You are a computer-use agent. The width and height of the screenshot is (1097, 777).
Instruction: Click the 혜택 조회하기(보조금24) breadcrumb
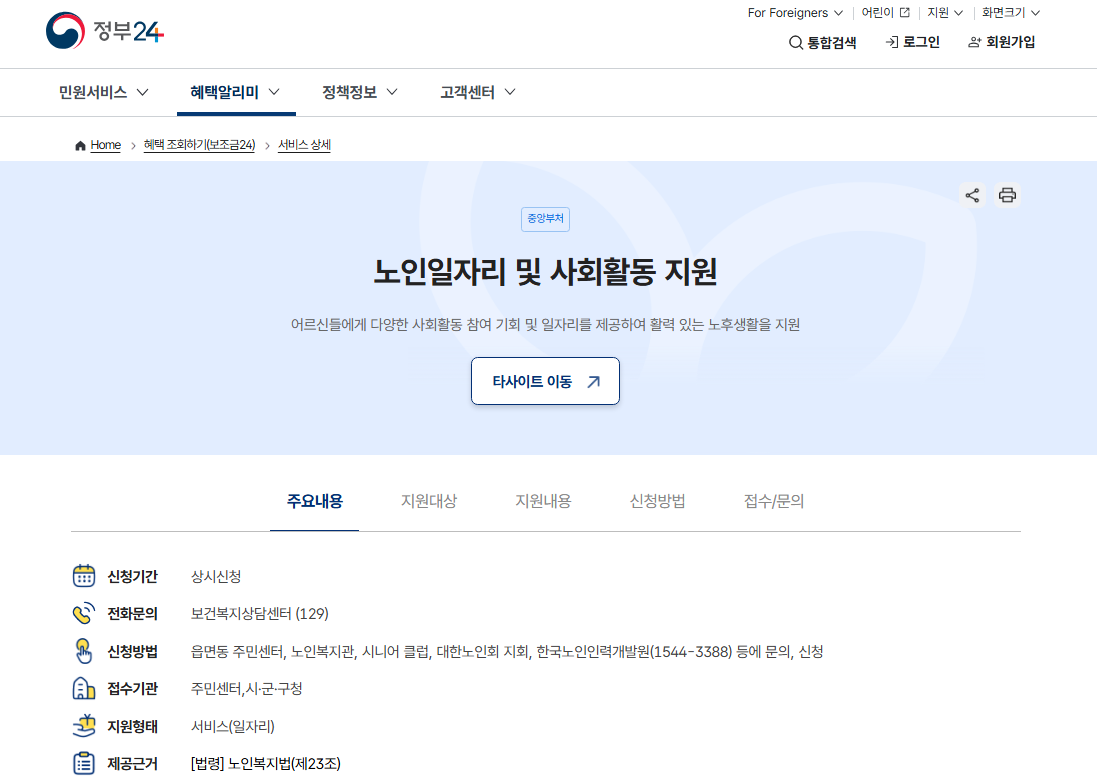[199, 145]
